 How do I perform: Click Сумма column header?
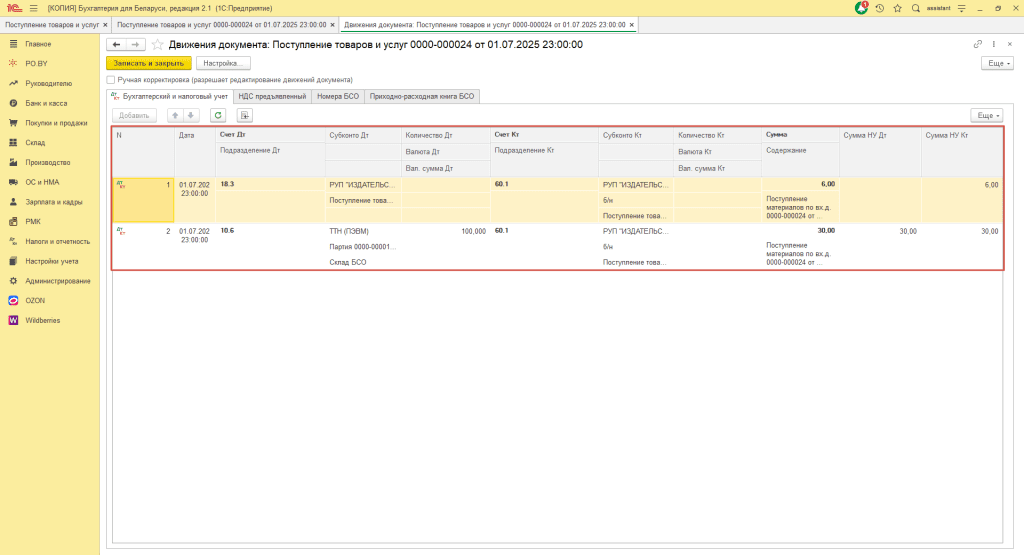tap(800, 135)
